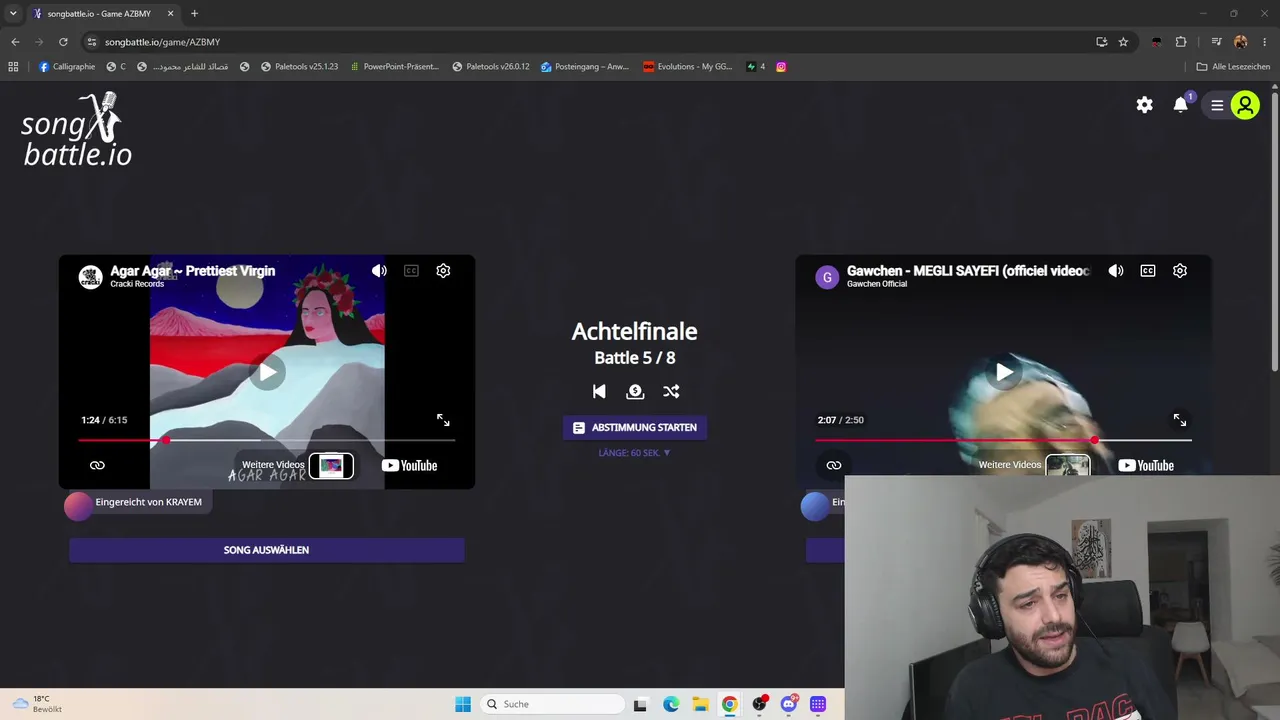
Task: Click the Eingereicht von KRAYEM label
Action: tap(148, 502)
